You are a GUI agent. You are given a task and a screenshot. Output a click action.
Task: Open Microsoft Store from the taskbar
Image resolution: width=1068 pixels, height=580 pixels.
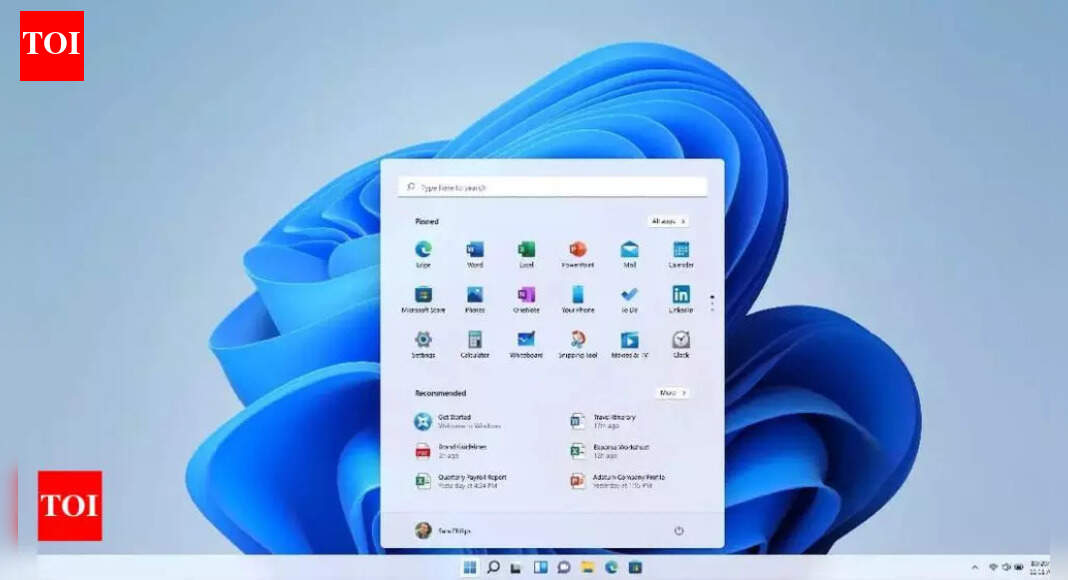pyautogui.click(x=635, y=567)
